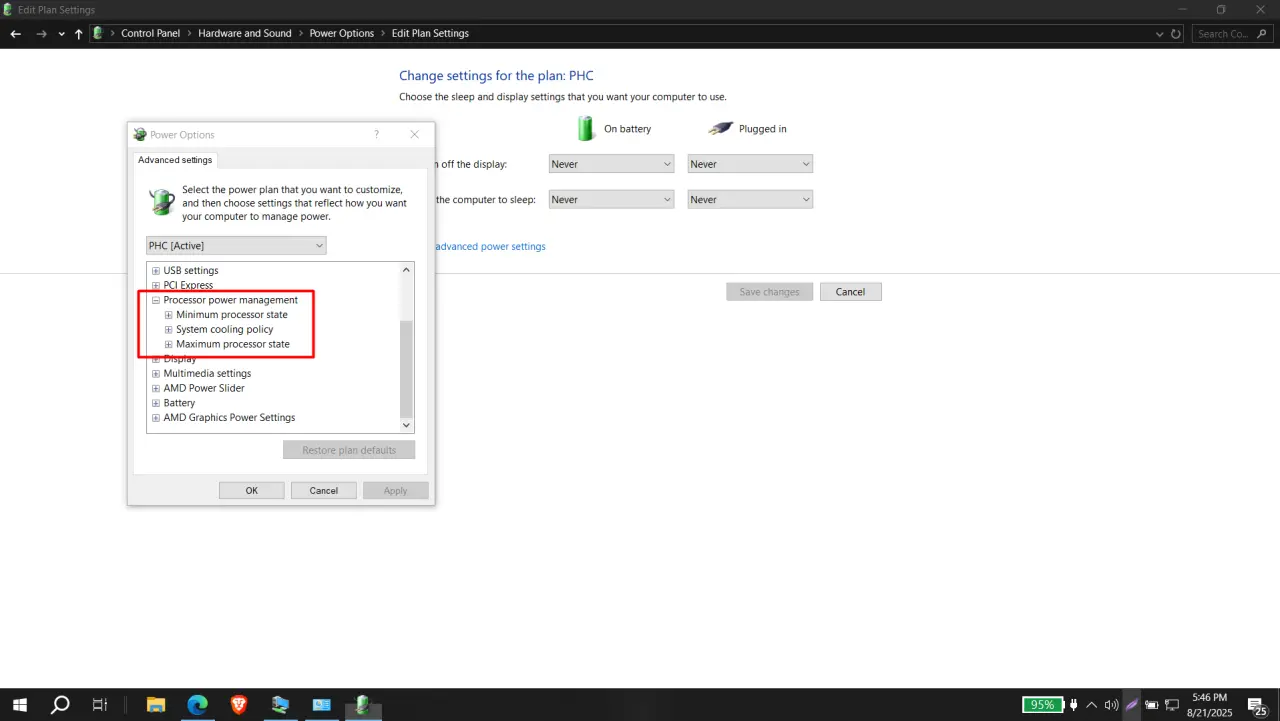Image resolution: width=1280 pixels, height=721 pixels.
Task: Open Control Panel breadcrumb
Action: coord(150,33)
